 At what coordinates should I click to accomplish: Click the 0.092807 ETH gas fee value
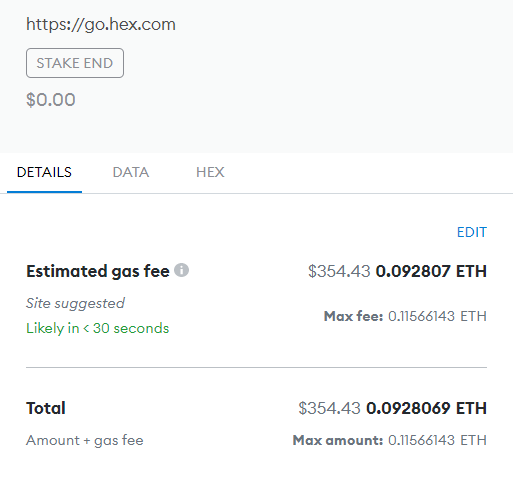click(431, 271)
